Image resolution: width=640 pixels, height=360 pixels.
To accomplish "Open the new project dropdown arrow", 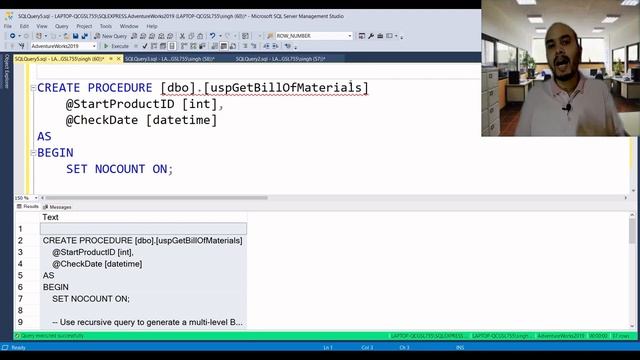I will (45, 36).
